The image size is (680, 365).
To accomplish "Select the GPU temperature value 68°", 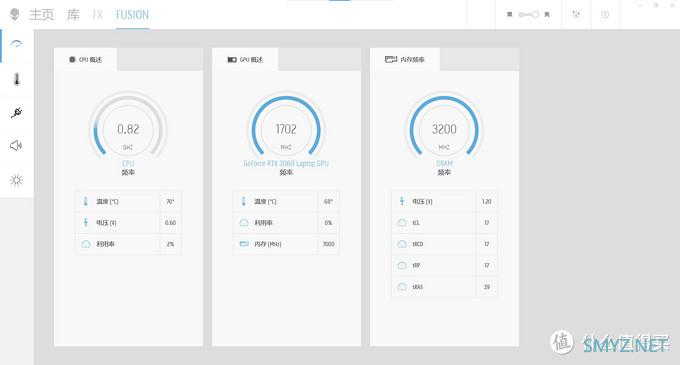I will pyautogui.click(x=328, y=202).
